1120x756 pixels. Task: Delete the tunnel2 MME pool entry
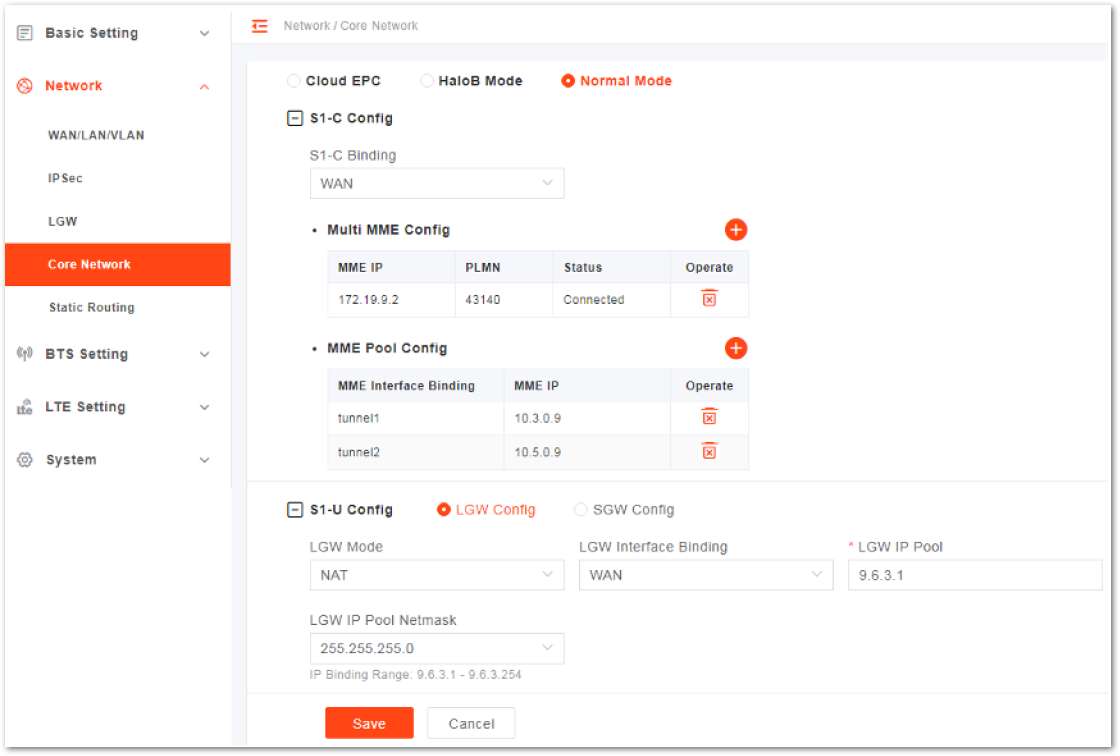point(709,452)
